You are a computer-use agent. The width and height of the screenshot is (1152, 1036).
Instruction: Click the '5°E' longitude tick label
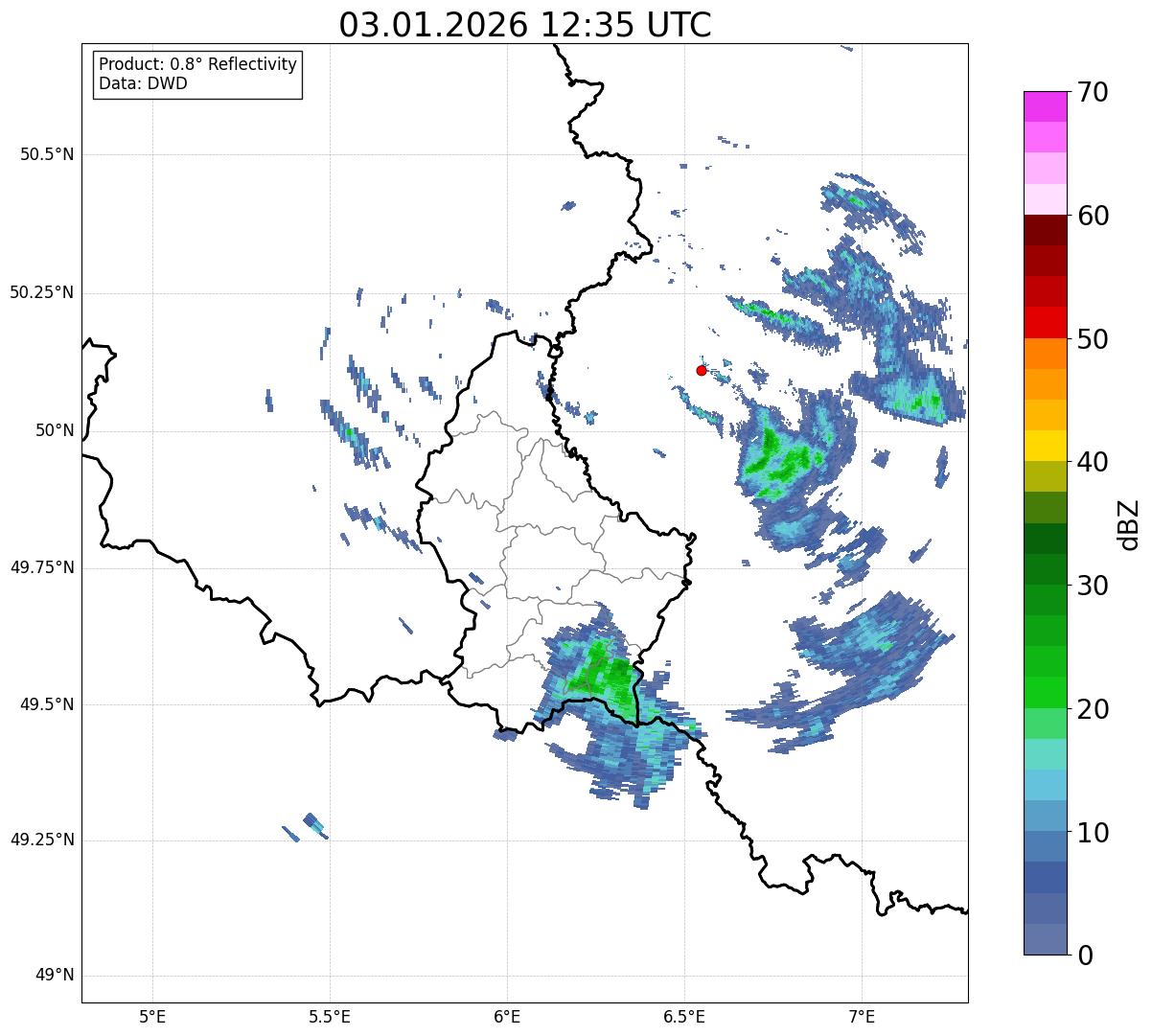tap(152, 1016)
